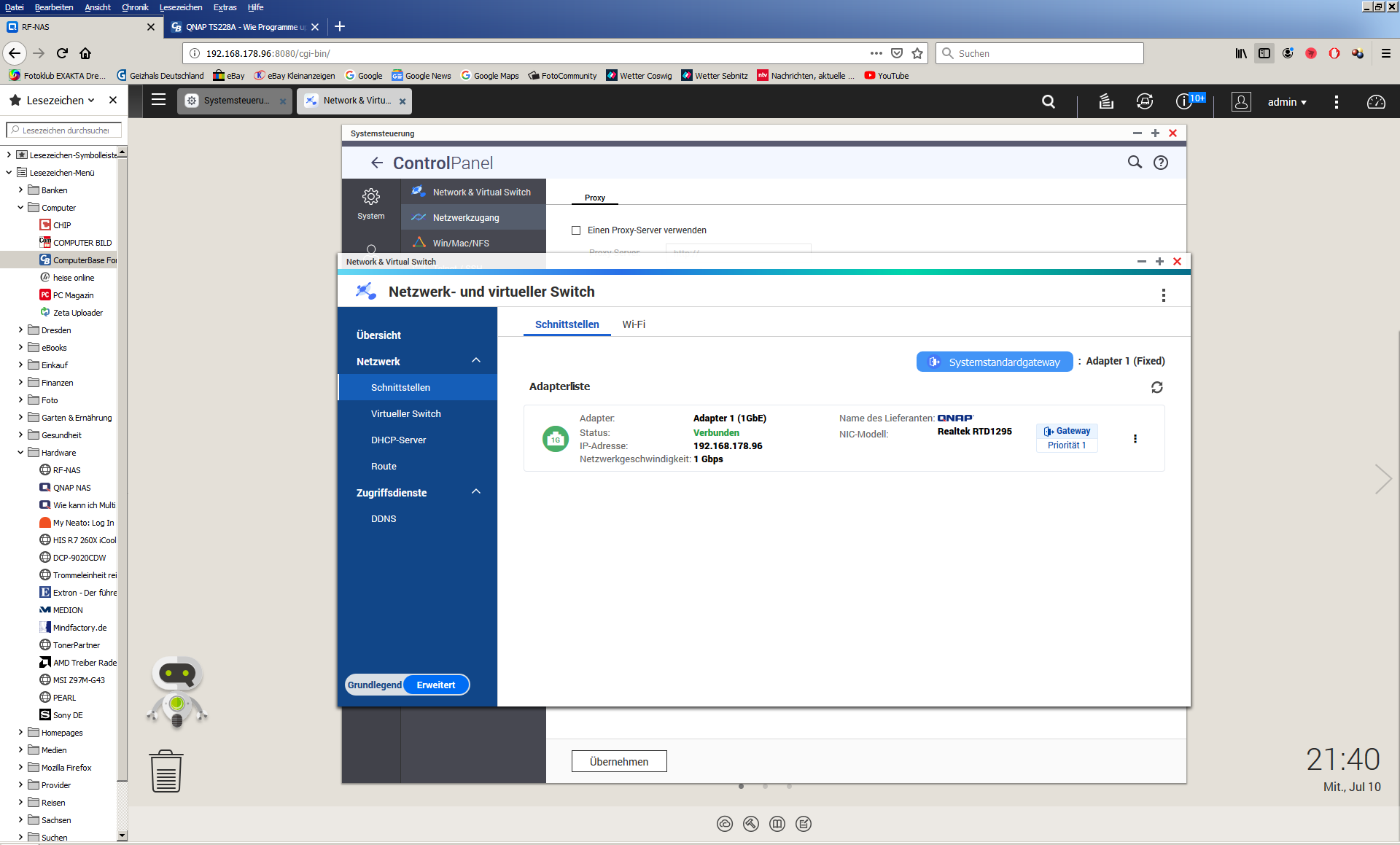Switch to Grundlegend mode toggle
1400x845 pixels.
pos(374,685)
